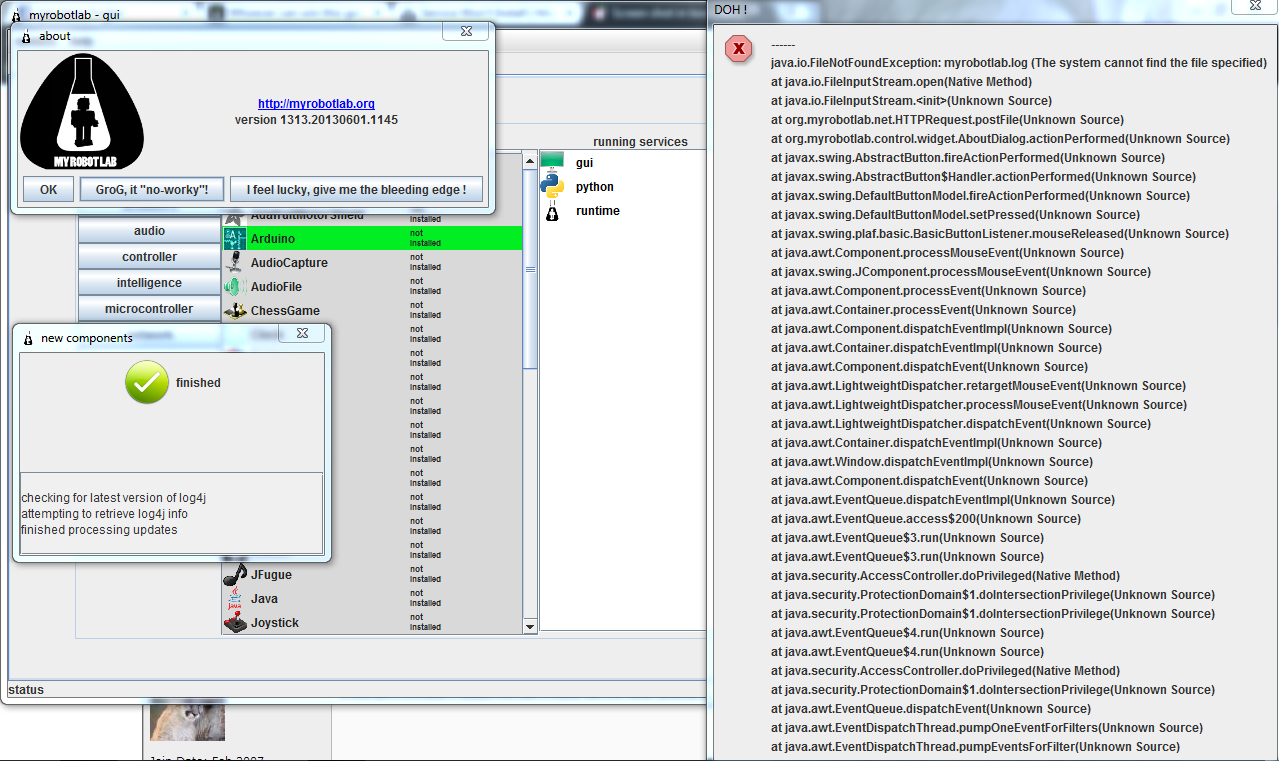Click the new components dialog title icon

[x=28, y=338]
